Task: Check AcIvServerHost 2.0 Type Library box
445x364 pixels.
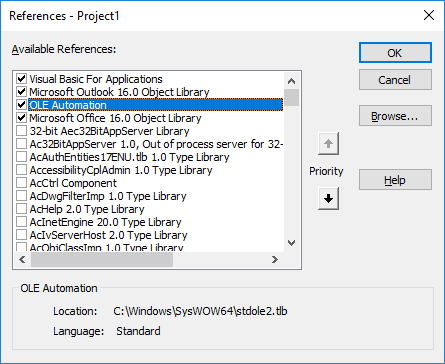Action: click(x=21, y=235)
